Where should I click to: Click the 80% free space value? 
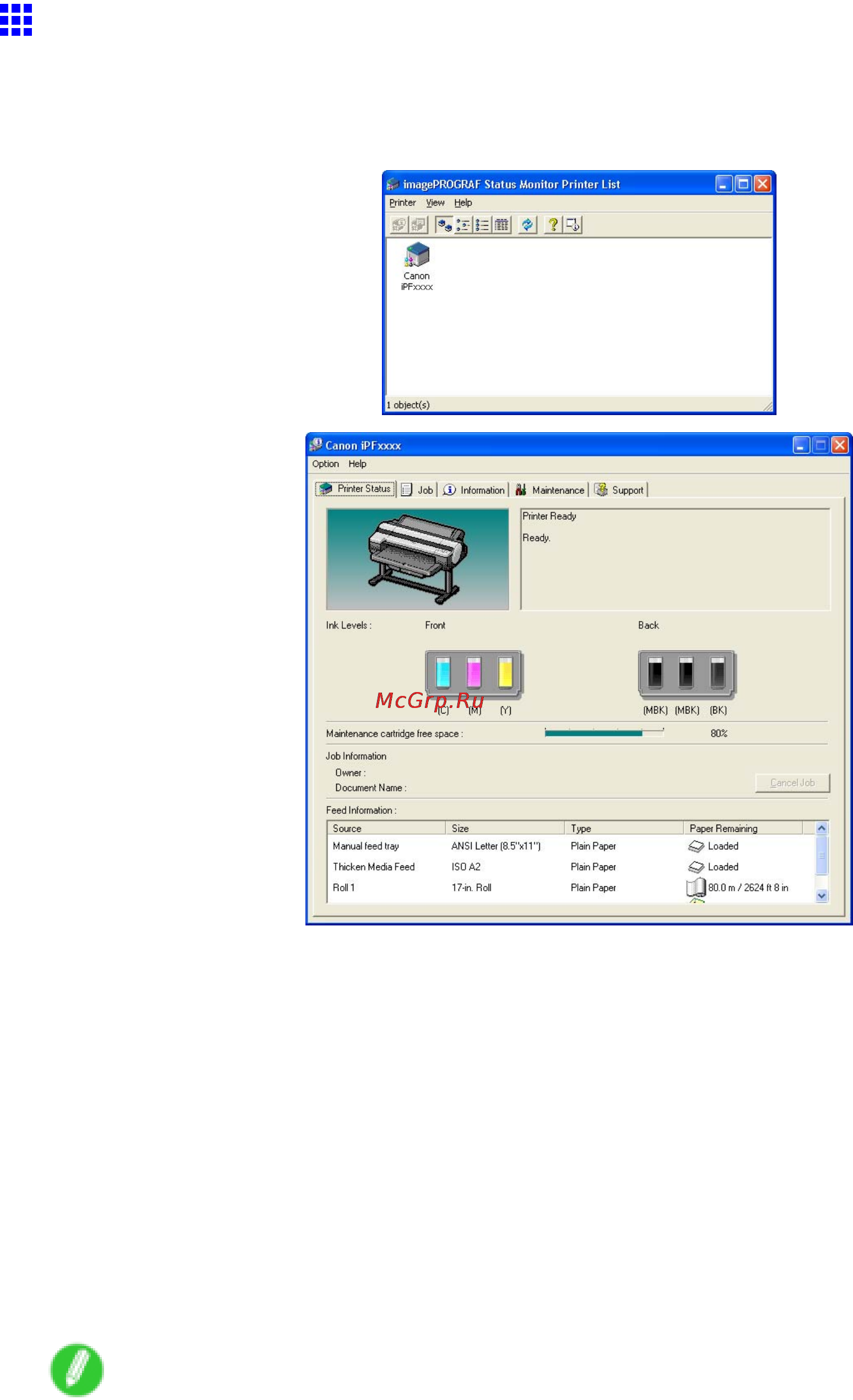719,733
